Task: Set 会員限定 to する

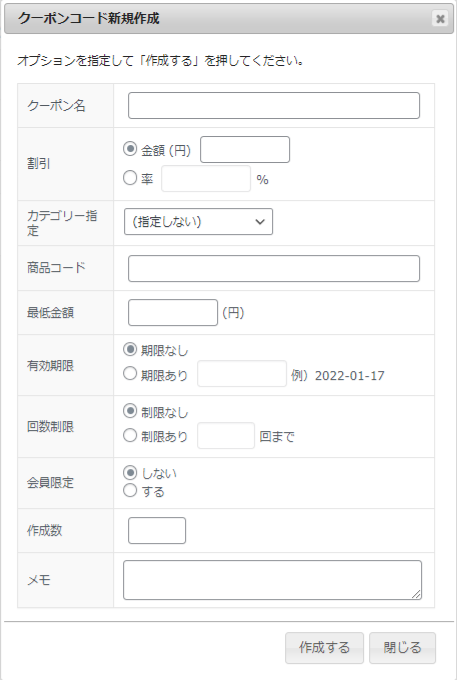Action: tap(130, 490)
